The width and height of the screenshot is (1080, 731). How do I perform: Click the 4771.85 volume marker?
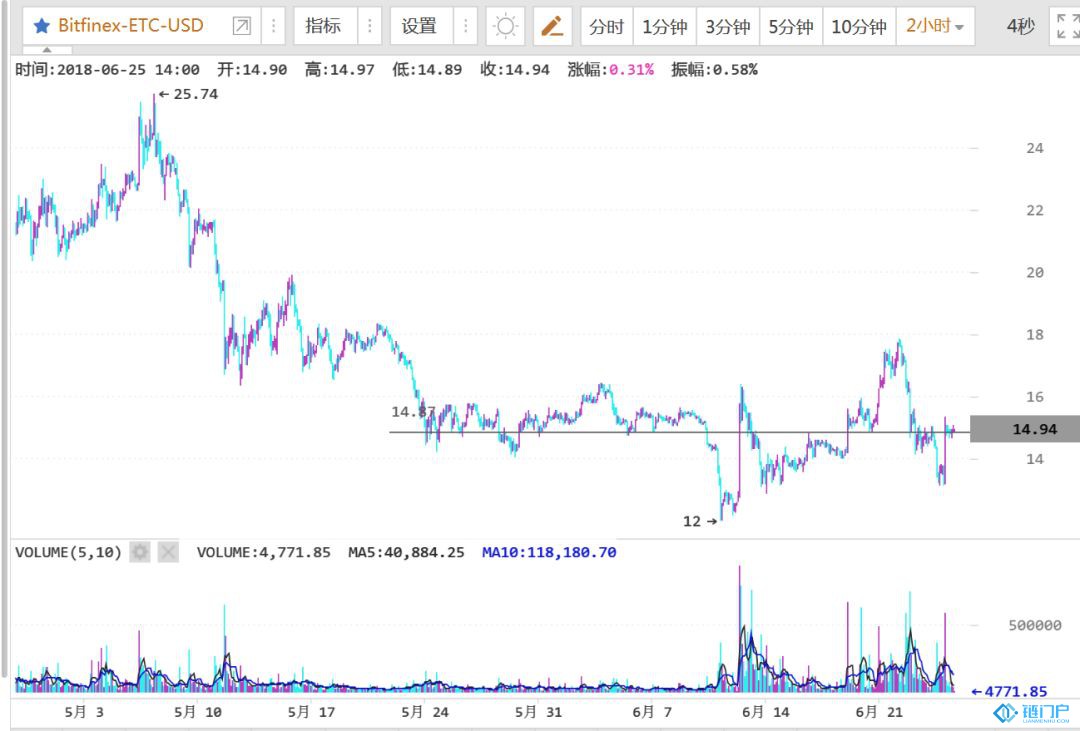coord(1009,692)
